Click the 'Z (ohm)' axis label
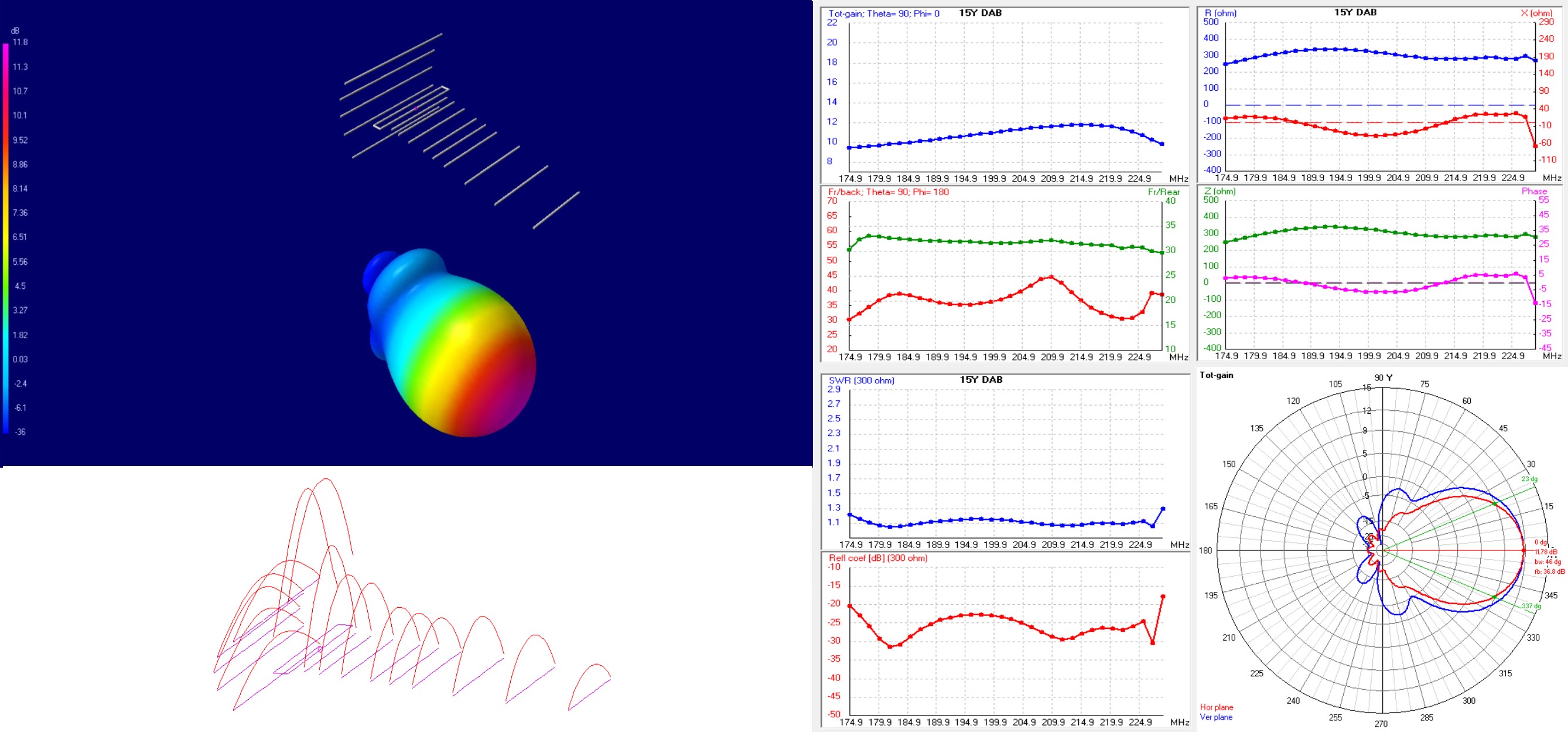Viewport: 1568px width, 732px height. [x=1220, y=191]
